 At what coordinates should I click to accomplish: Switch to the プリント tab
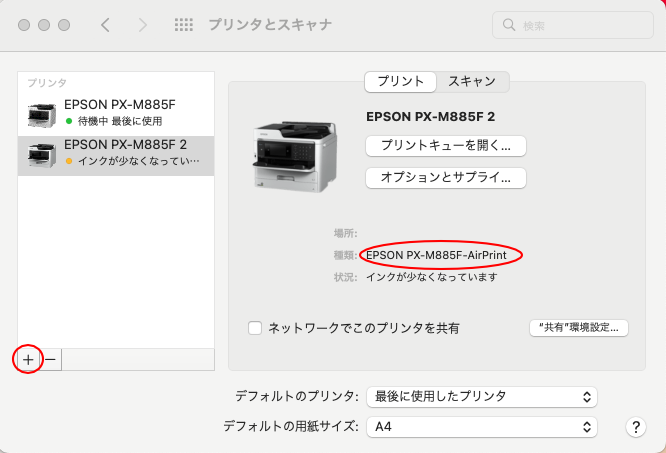[401, 82]
